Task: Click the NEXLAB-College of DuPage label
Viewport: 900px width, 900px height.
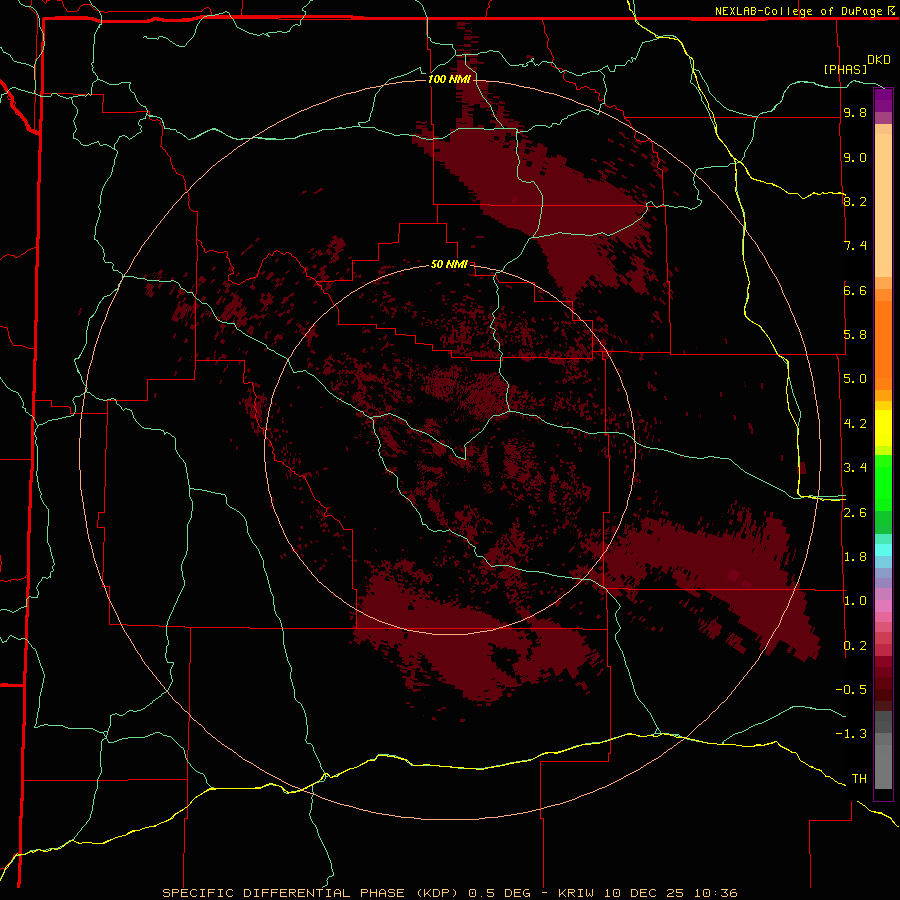Action: (798, 11)
